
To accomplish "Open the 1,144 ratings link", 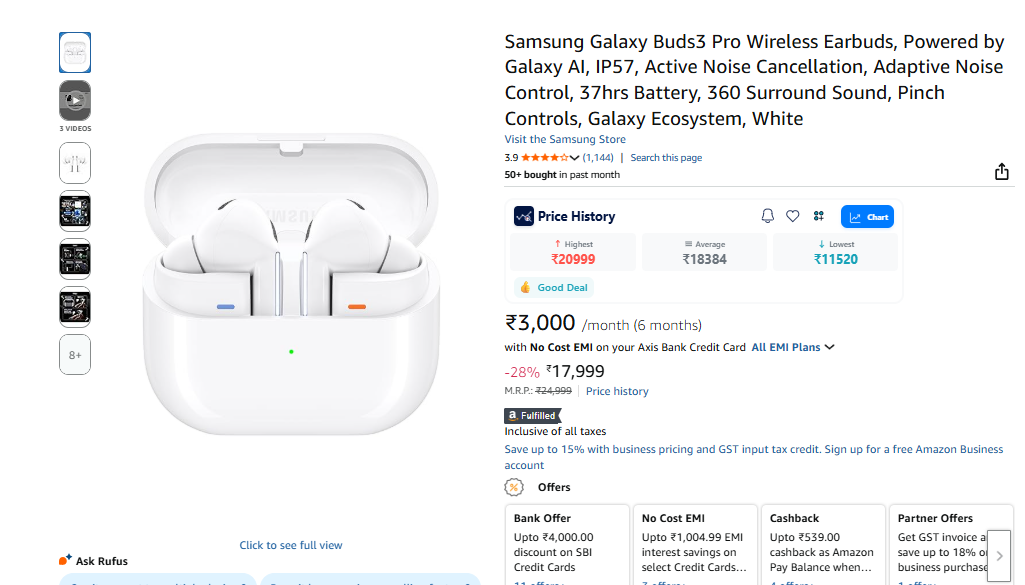I will [x=598, y=158].
